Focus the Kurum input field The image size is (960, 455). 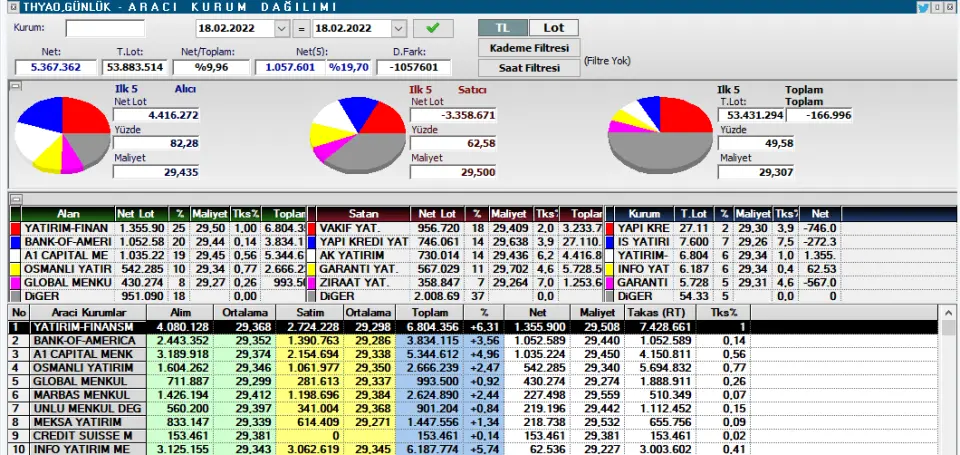(x=105, y=28)
